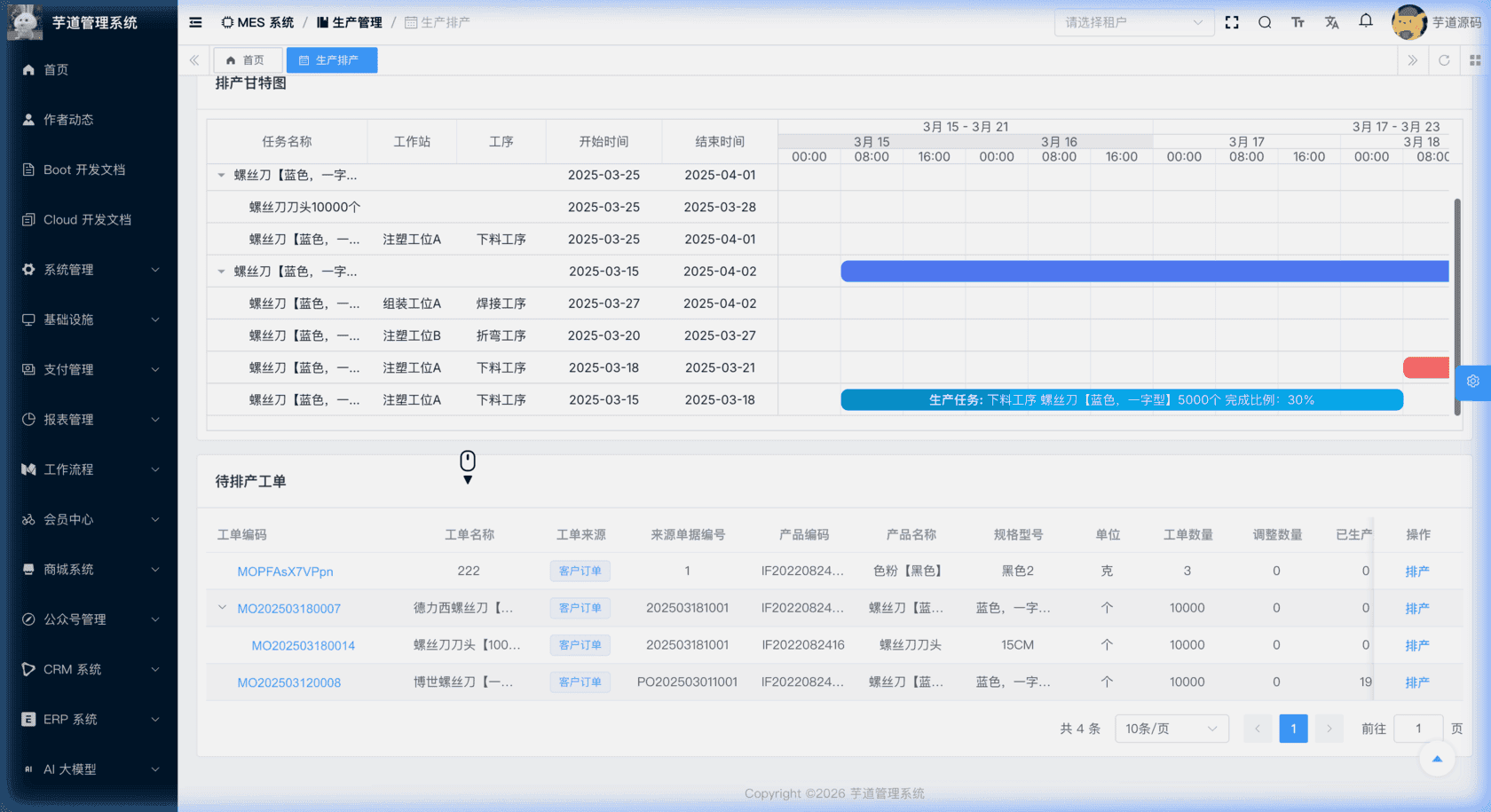Image resolution: width=1491 pixels, height=812 pixels.
Task: Select the 下料工序 production task progress bar
Action: 1121,400
